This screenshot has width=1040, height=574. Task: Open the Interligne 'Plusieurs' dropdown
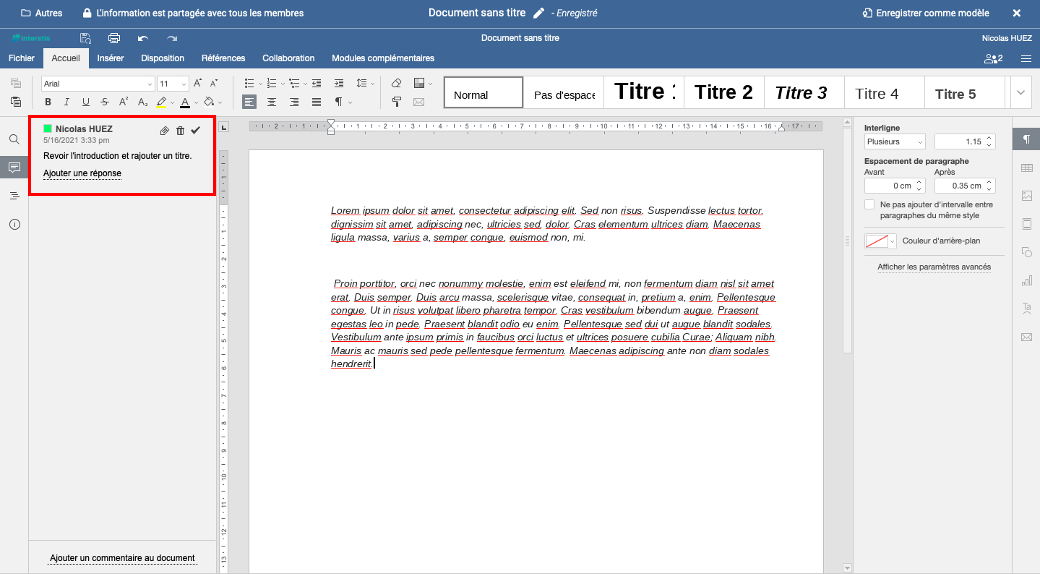895,141
